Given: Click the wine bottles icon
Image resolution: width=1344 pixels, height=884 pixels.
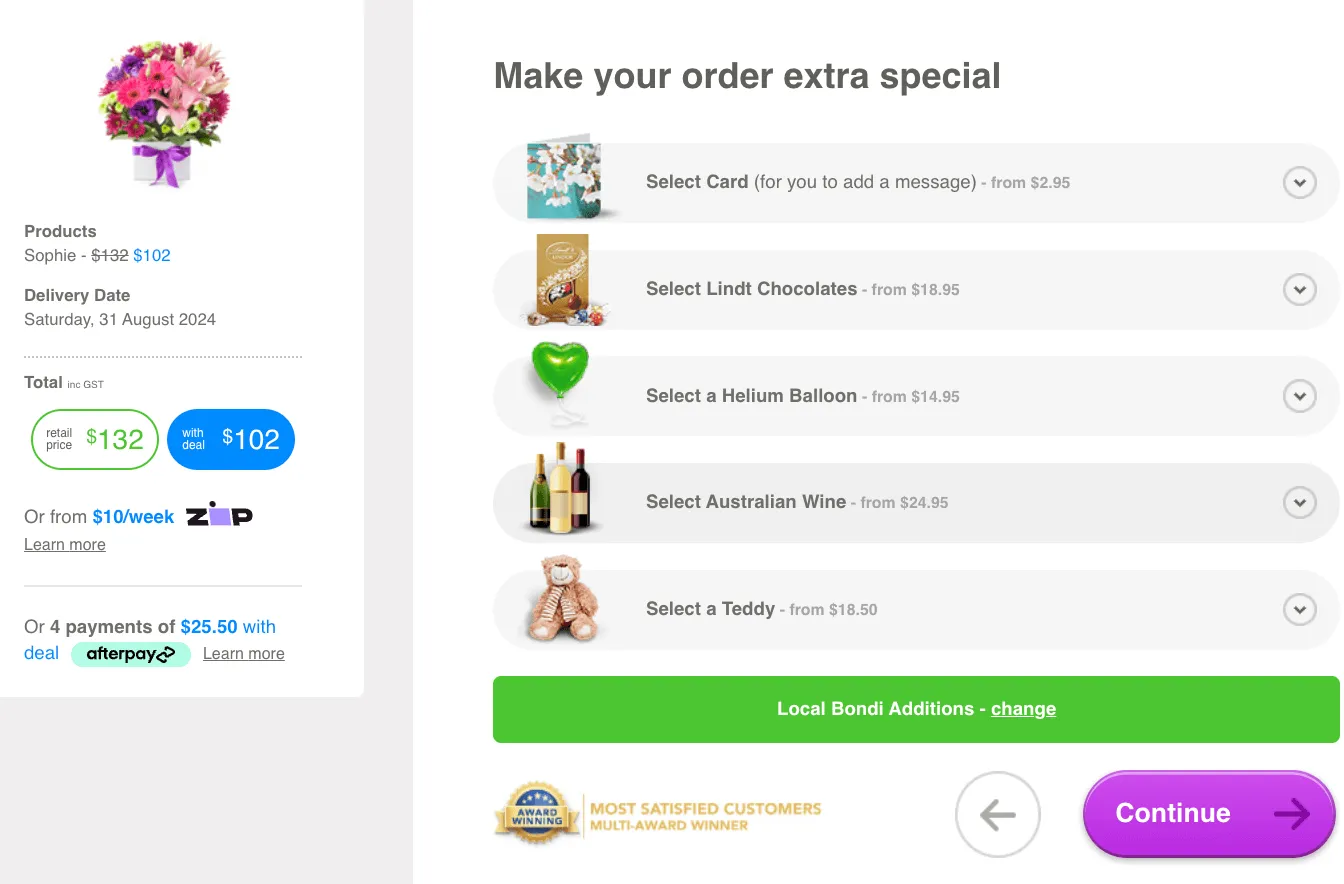Looking at the screenshot, I should pyautogui.click(x=561, y=488).
